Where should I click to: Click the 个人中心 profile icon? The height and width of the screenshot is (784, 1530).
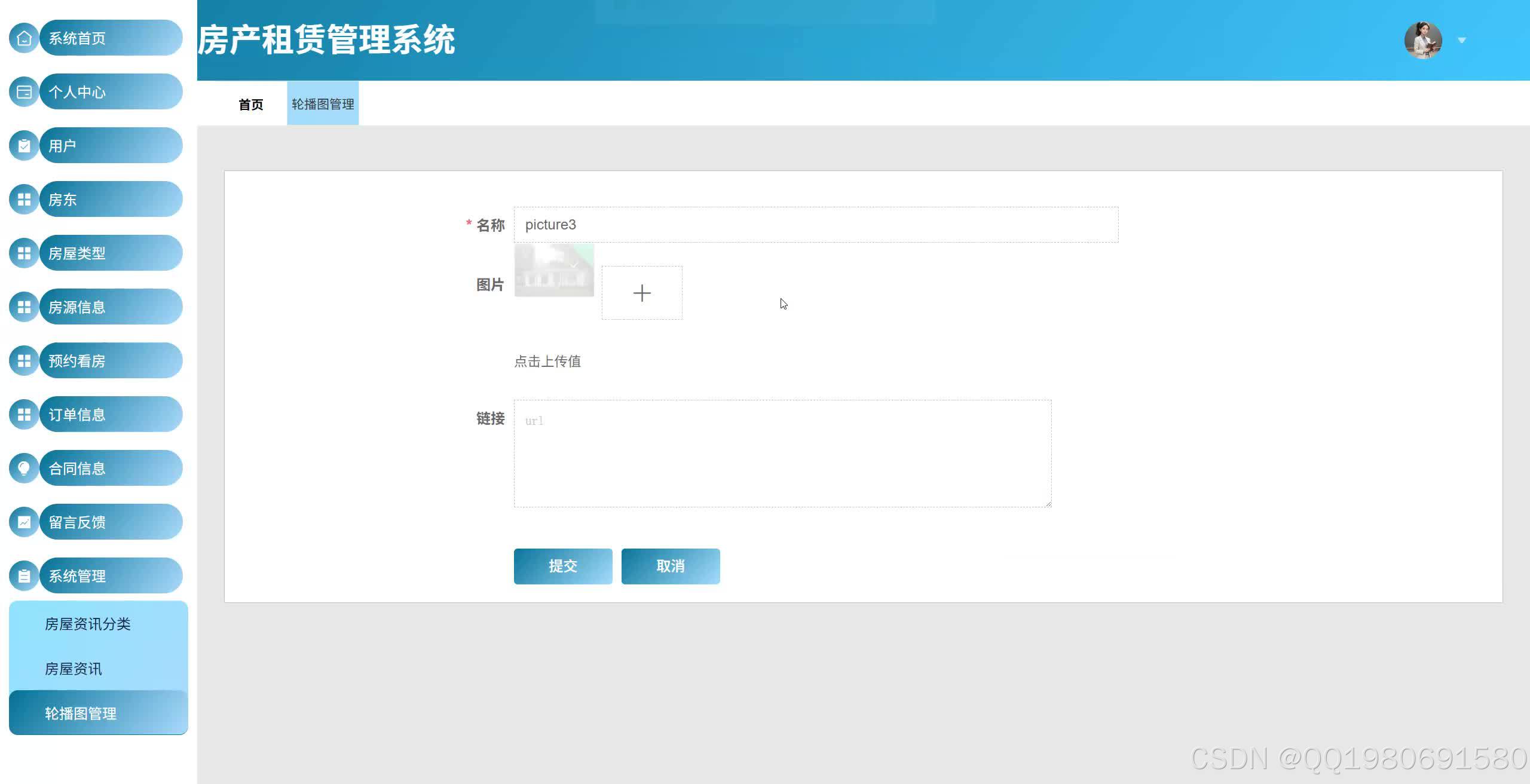(23, 91)
